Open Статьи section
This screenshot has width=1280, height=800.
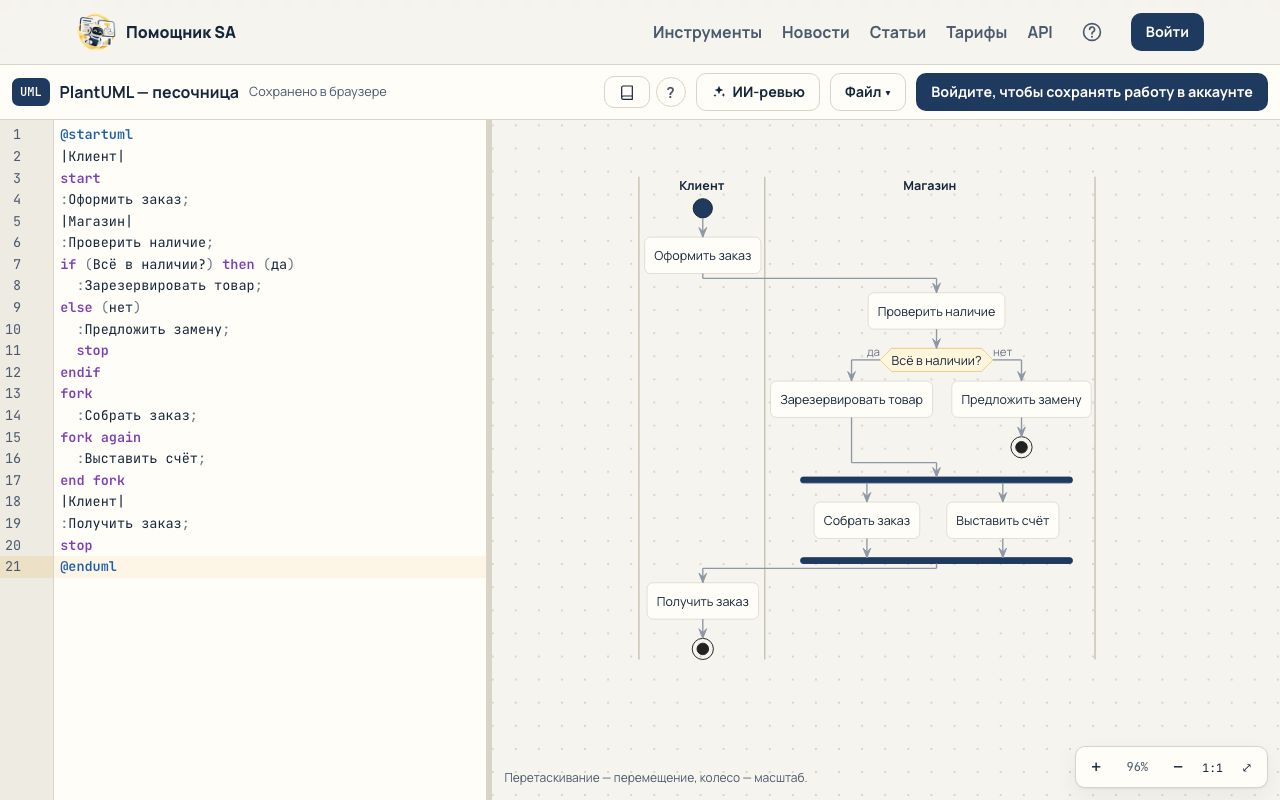897,32
